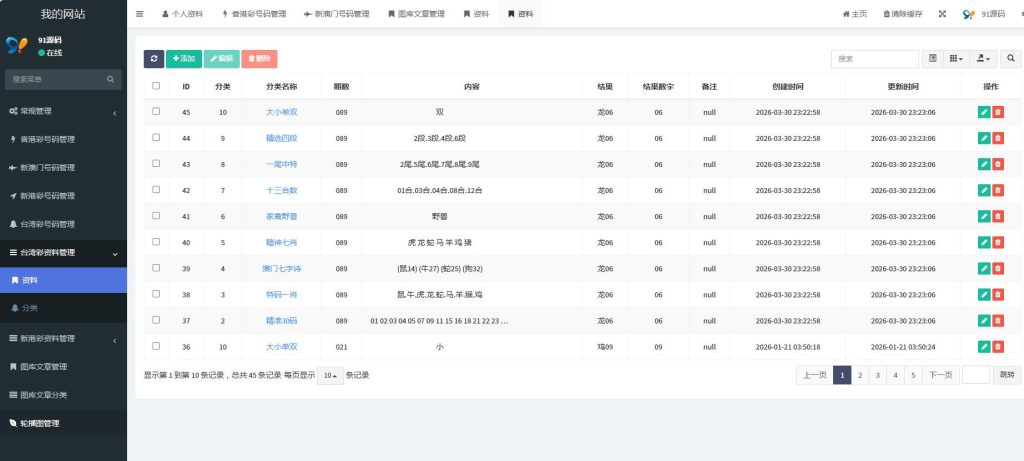Click the fullscreen icon in top bar
1024x461 pixels.
click(x=942, y=14)
